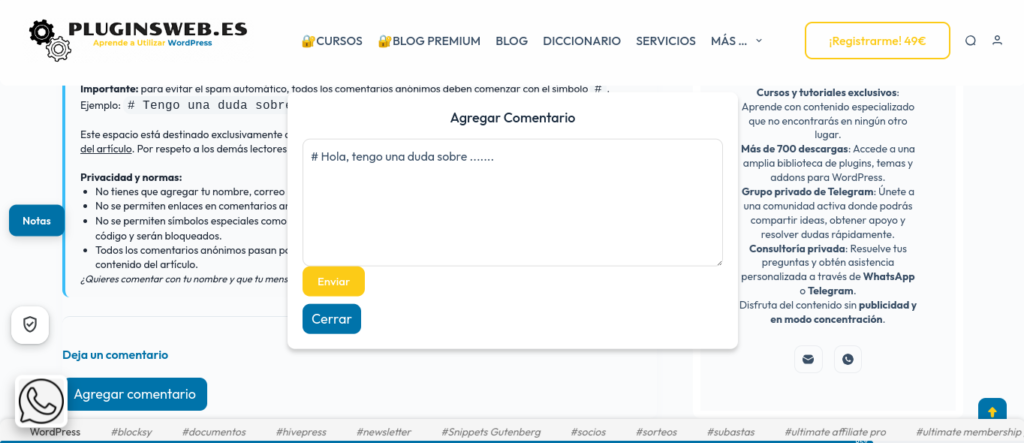1024x443 pixels.
Task: Click the WordPress tag in bottom bar
Action: tap(55, 432)
